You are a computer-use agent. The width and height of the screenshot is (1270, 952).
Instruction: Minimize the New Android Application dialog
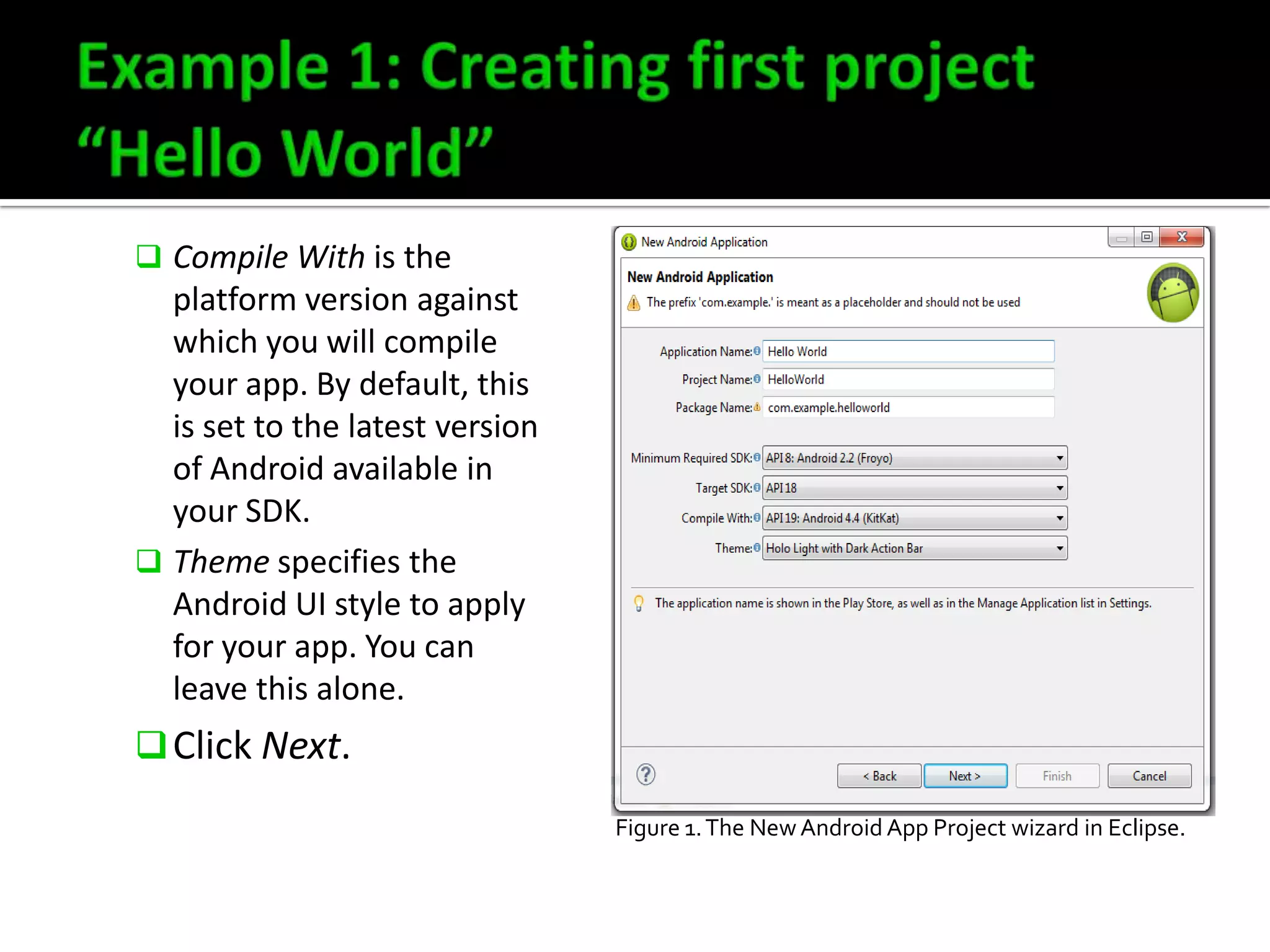pyautogui.click(x=1121, y=237)
